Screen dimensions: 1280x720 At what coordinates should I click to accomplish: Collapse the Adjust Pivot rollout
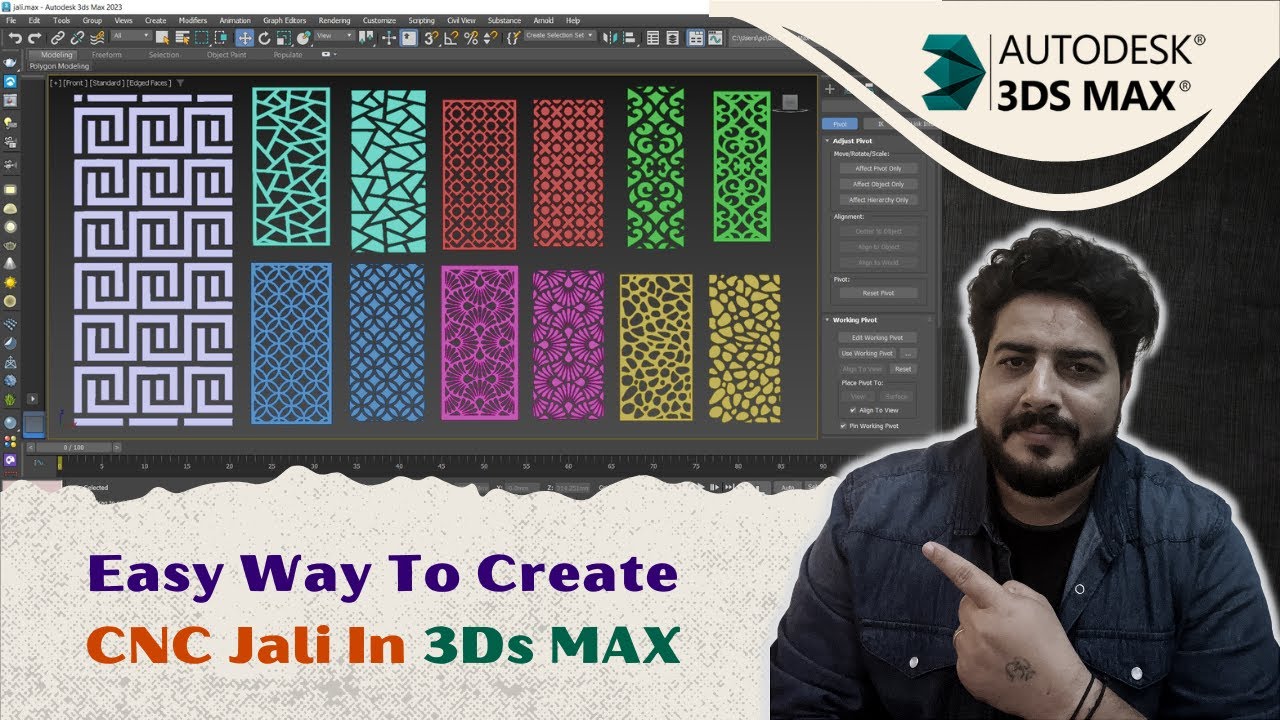[x=826, y=141]
